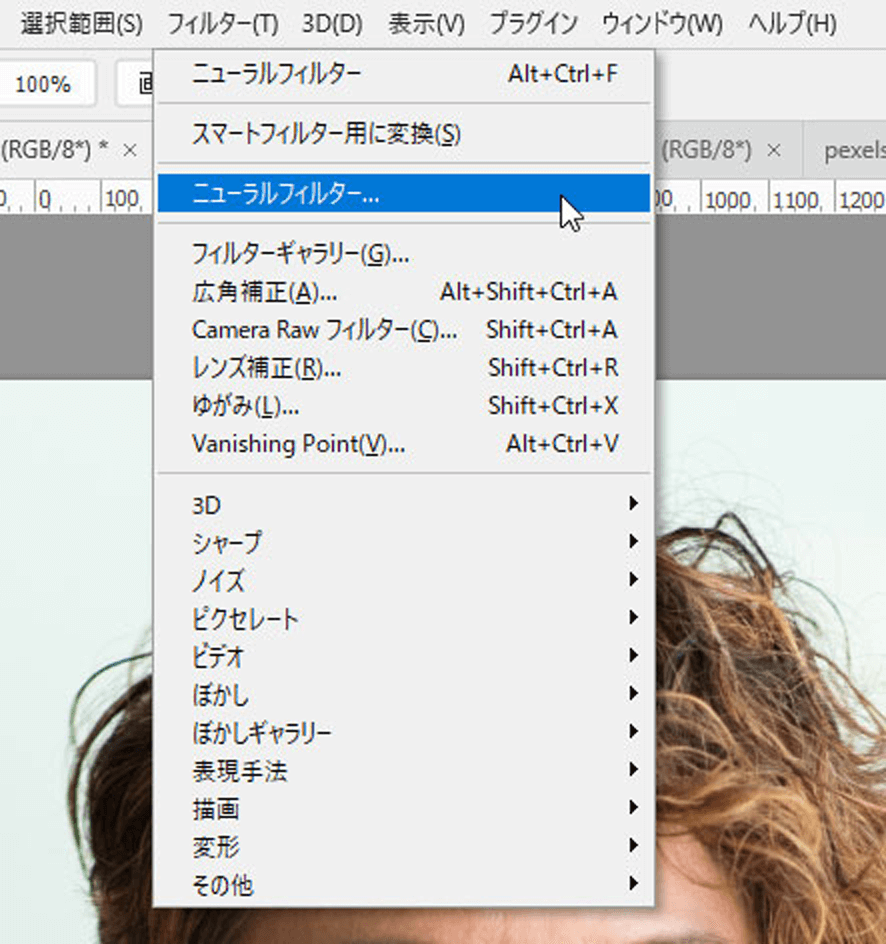Expand the ピクセレート submenu

click(404, 618)
